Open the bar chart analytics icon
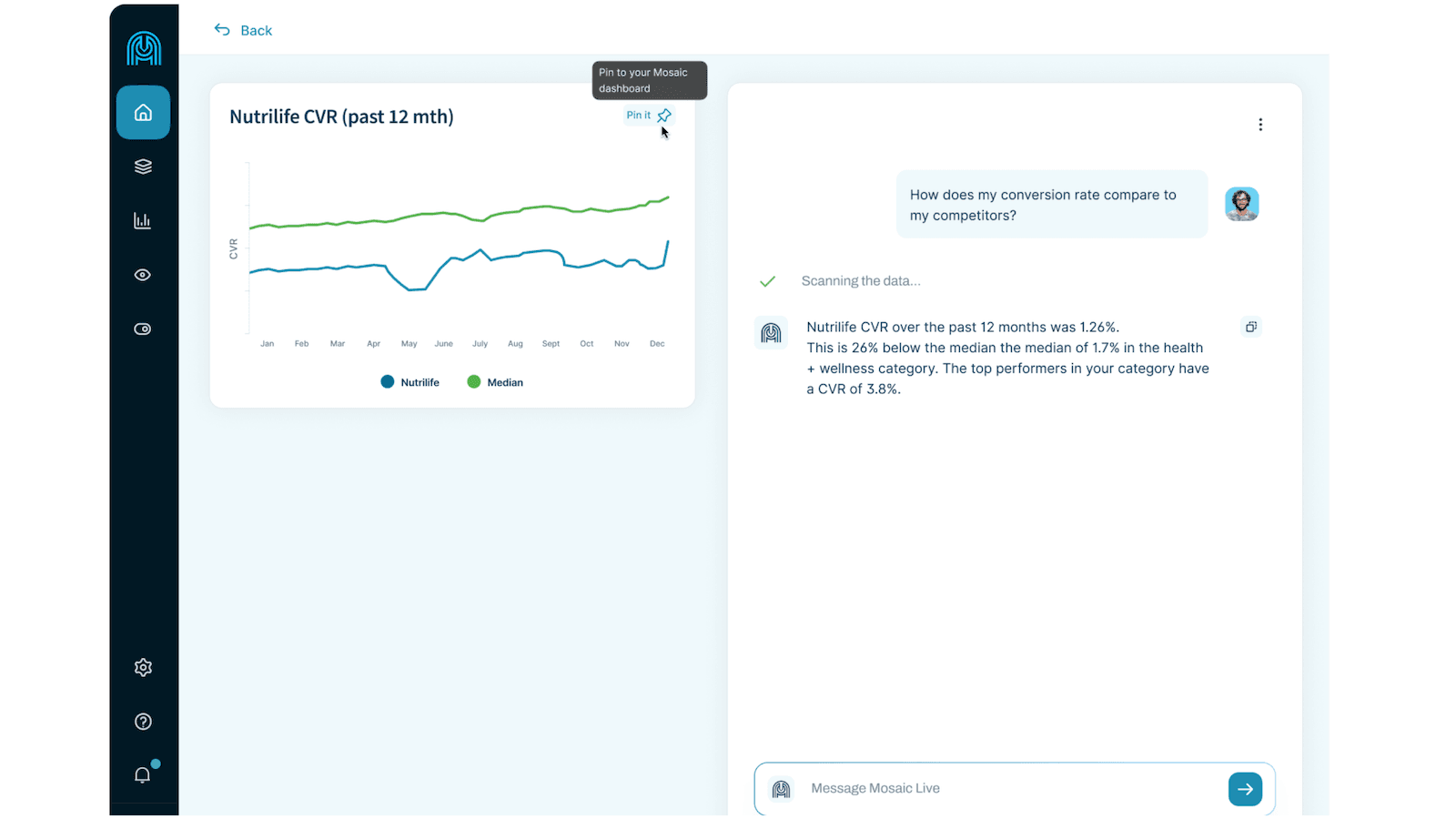 (x=143, y=221)
